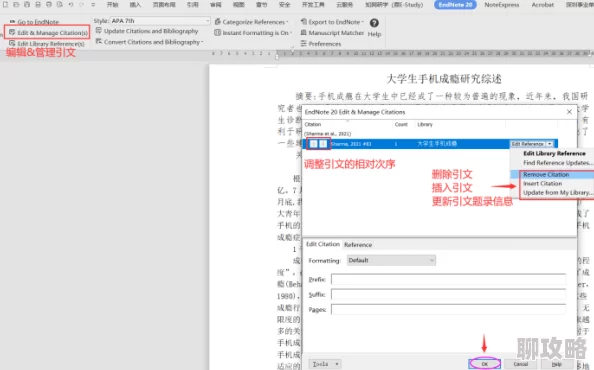Click the open folder icon in quick access toolbar
This screenshot has width=594, height=370.
pos(16,5)
